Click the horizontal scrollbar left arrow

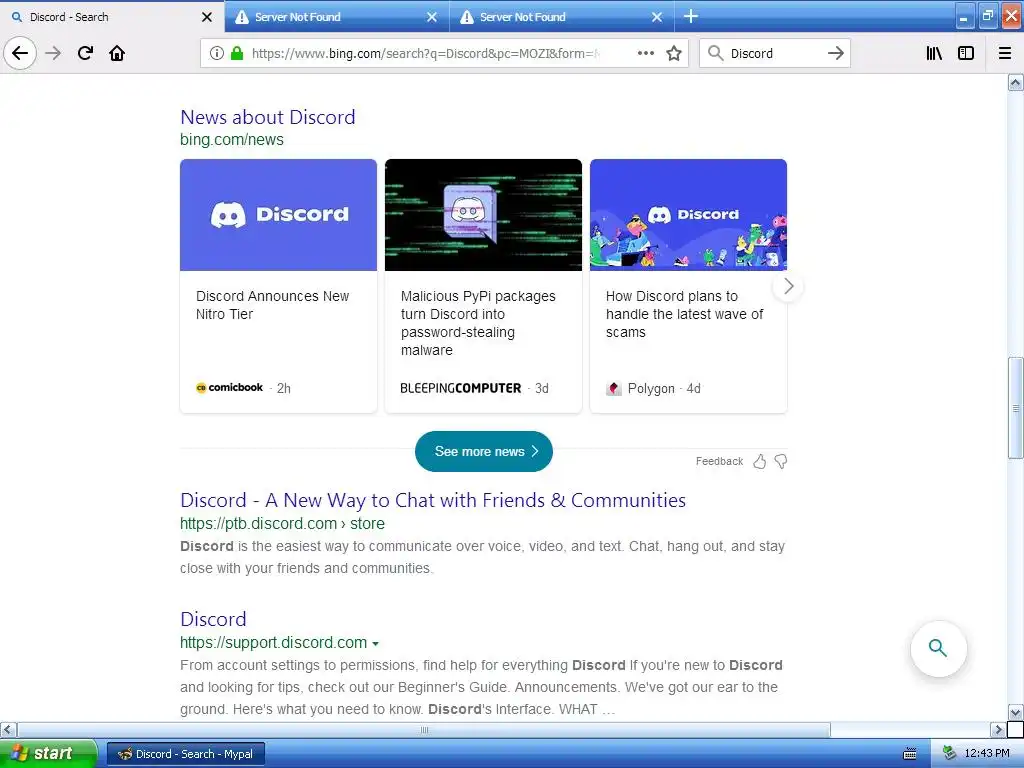[8, 729]
